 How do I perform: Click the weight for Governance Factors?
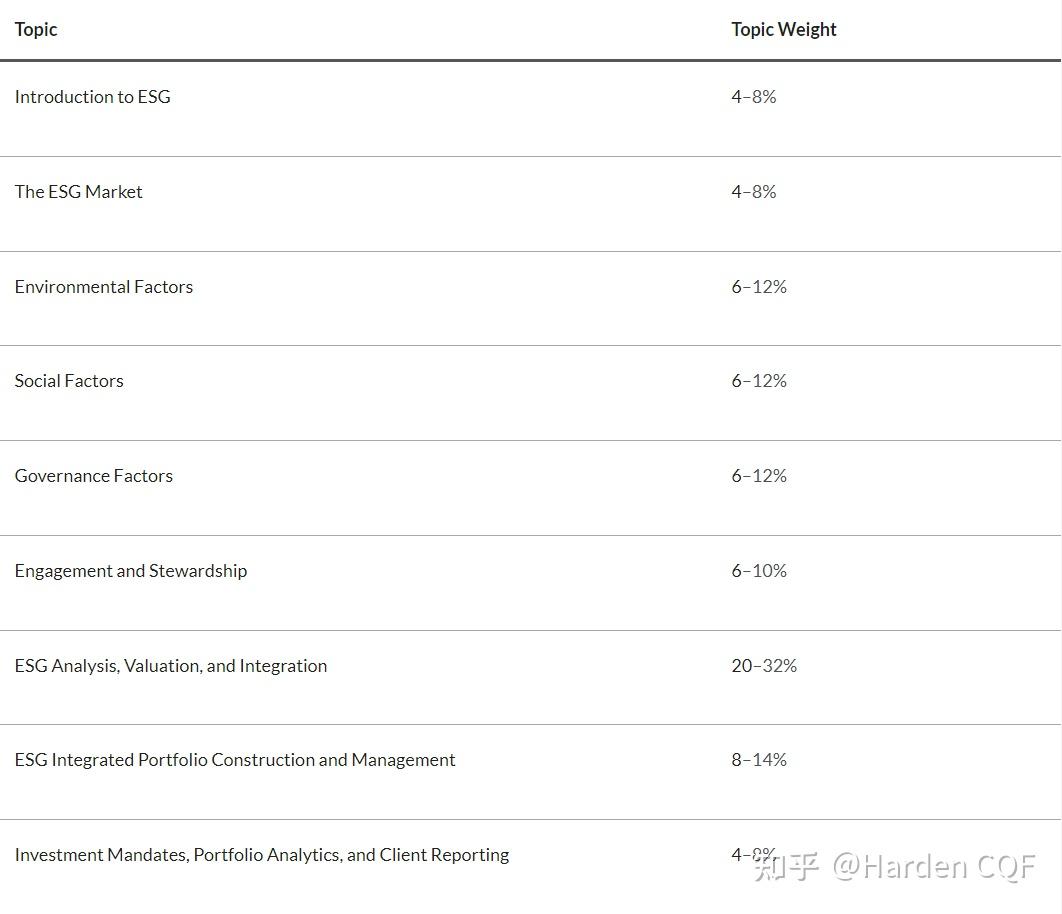(x=758, y=476)
